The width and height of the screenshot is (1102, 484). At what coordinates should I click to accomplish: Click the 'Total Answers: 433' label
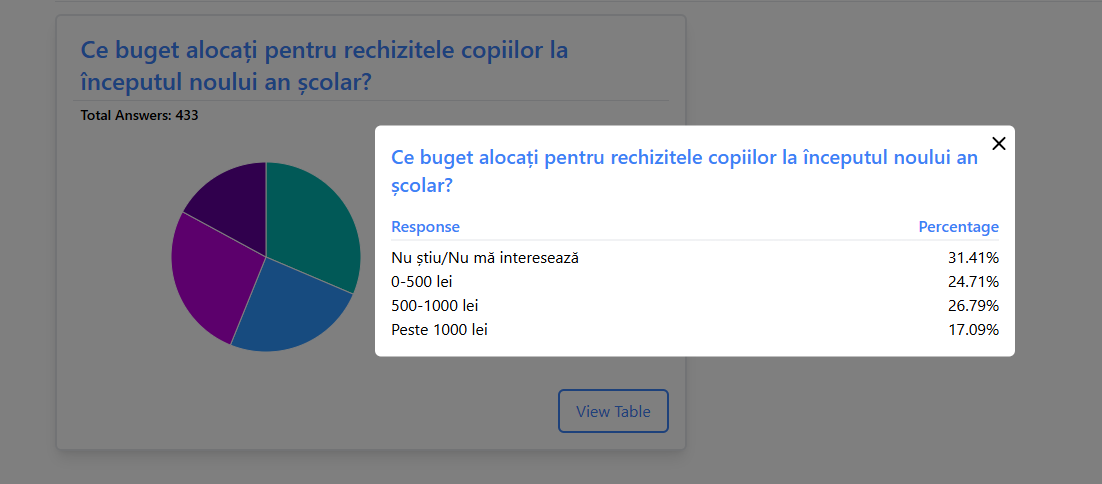tap(139, 116)
